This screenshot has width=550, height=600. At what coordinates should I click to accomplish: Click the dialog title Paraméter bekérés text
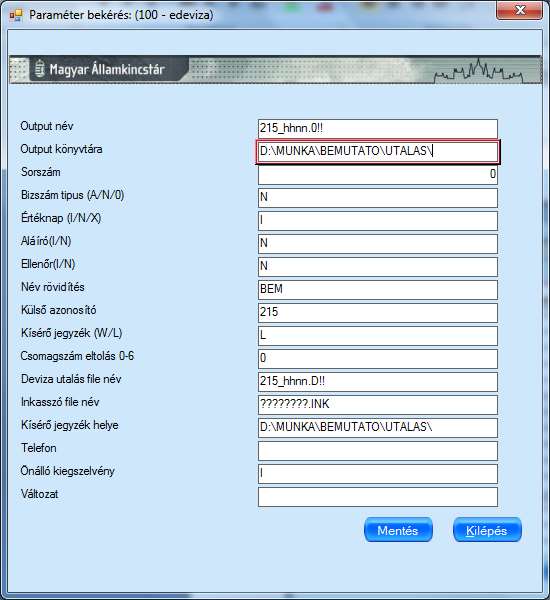121,15
